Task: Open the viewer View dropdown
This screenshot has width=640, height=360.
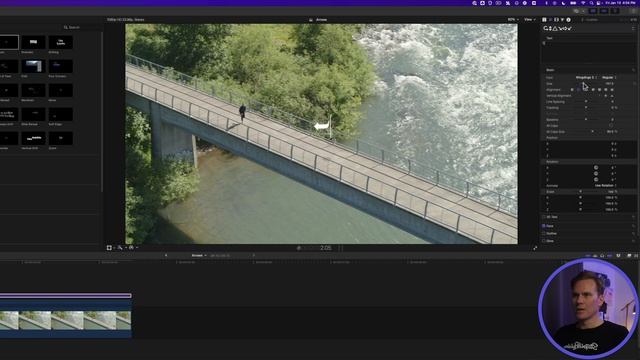Action: coord(529,20)
